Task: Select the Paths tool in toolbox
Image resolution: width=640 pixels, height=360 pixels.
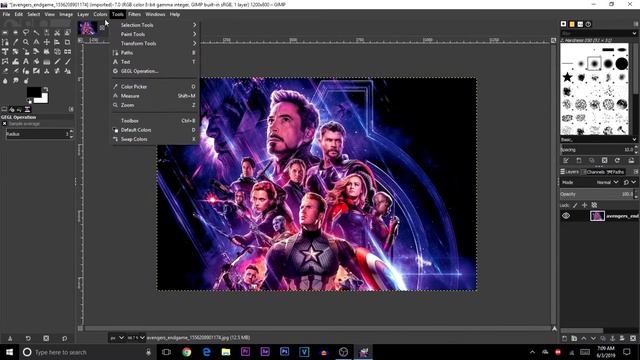Action: 5,42
